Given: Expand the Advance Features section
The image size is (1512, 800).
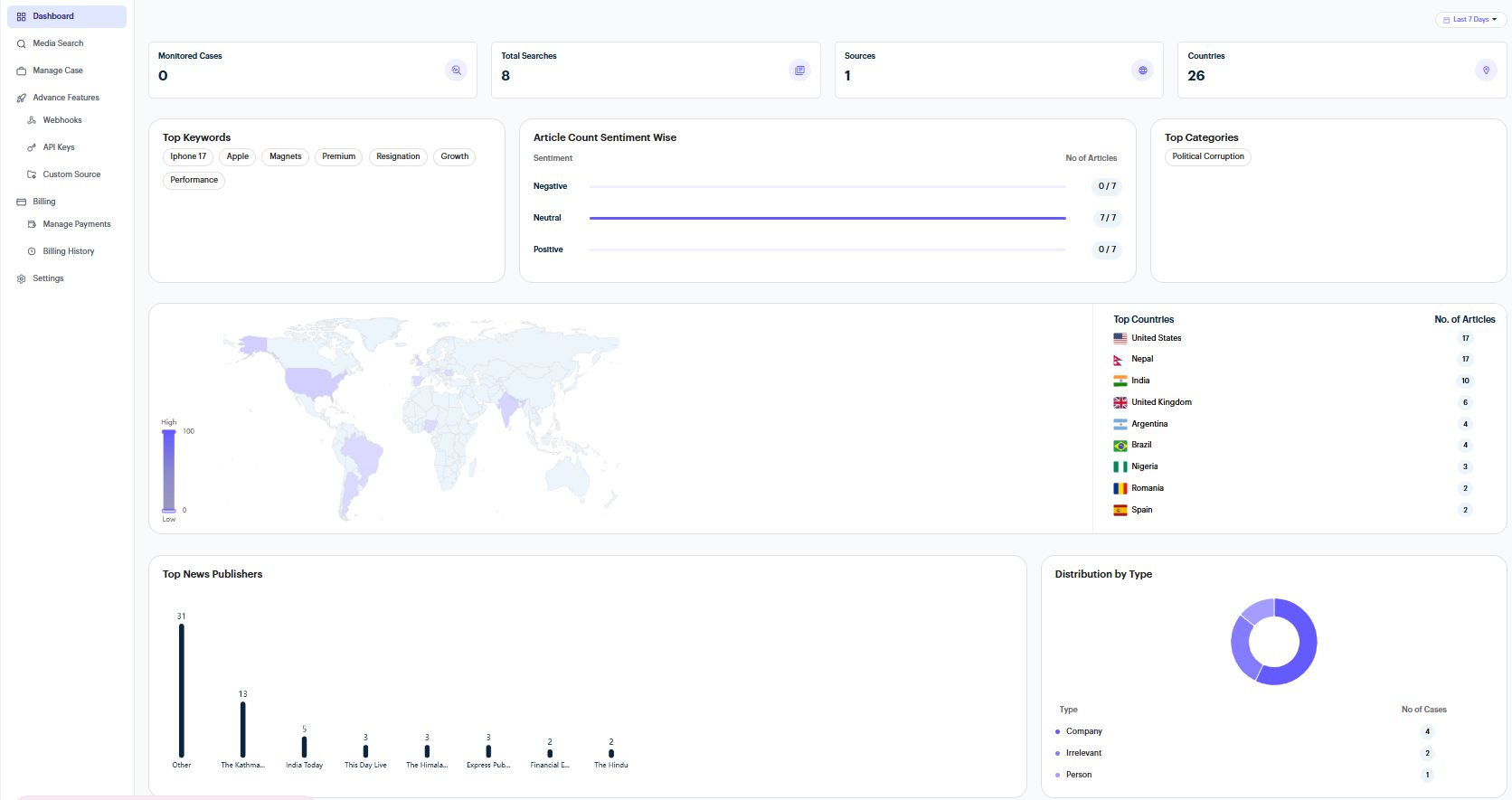Looking at the screenshot, I should pyautogui.click(x=65, y=98).
